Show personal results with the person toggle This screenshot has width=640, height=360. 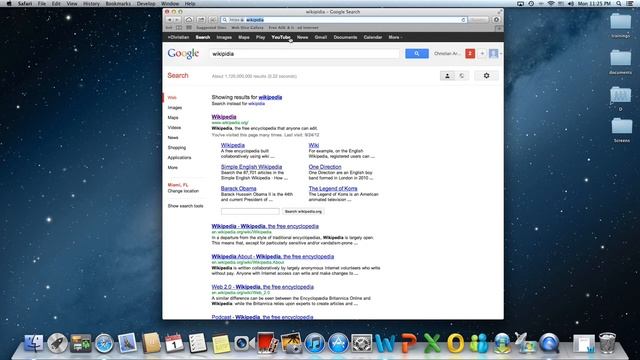(447, 76)
